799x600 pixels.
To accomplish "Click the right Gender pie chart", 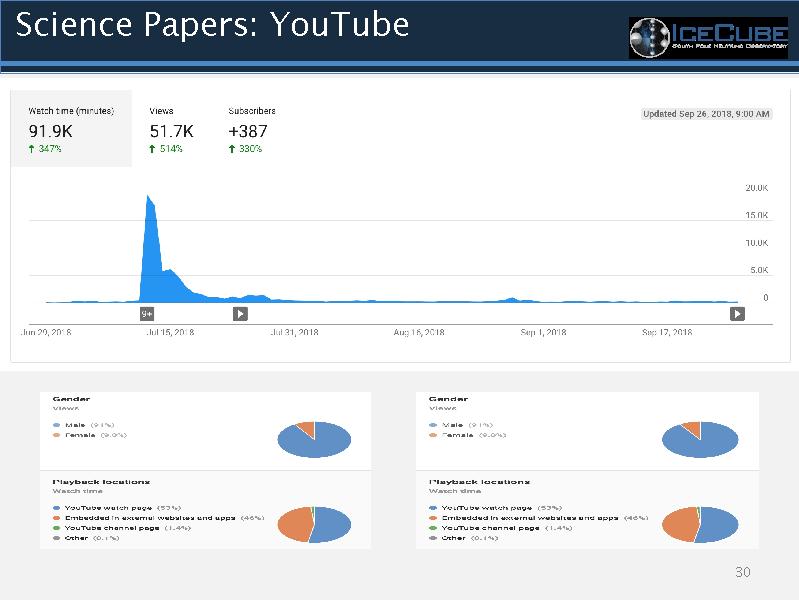I will click(700, 439).
